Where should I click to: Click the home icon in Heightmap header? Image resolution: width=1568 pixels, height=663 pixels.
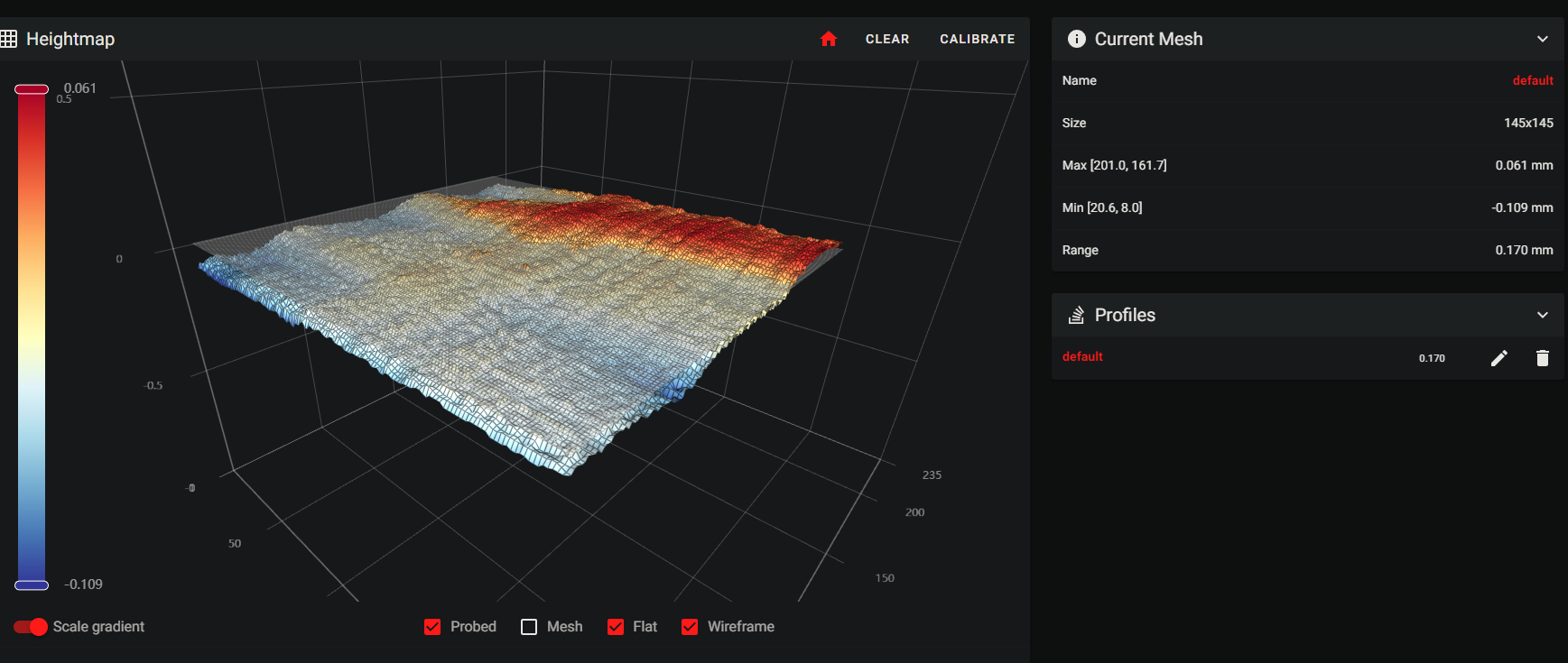[x=829, y=39]
